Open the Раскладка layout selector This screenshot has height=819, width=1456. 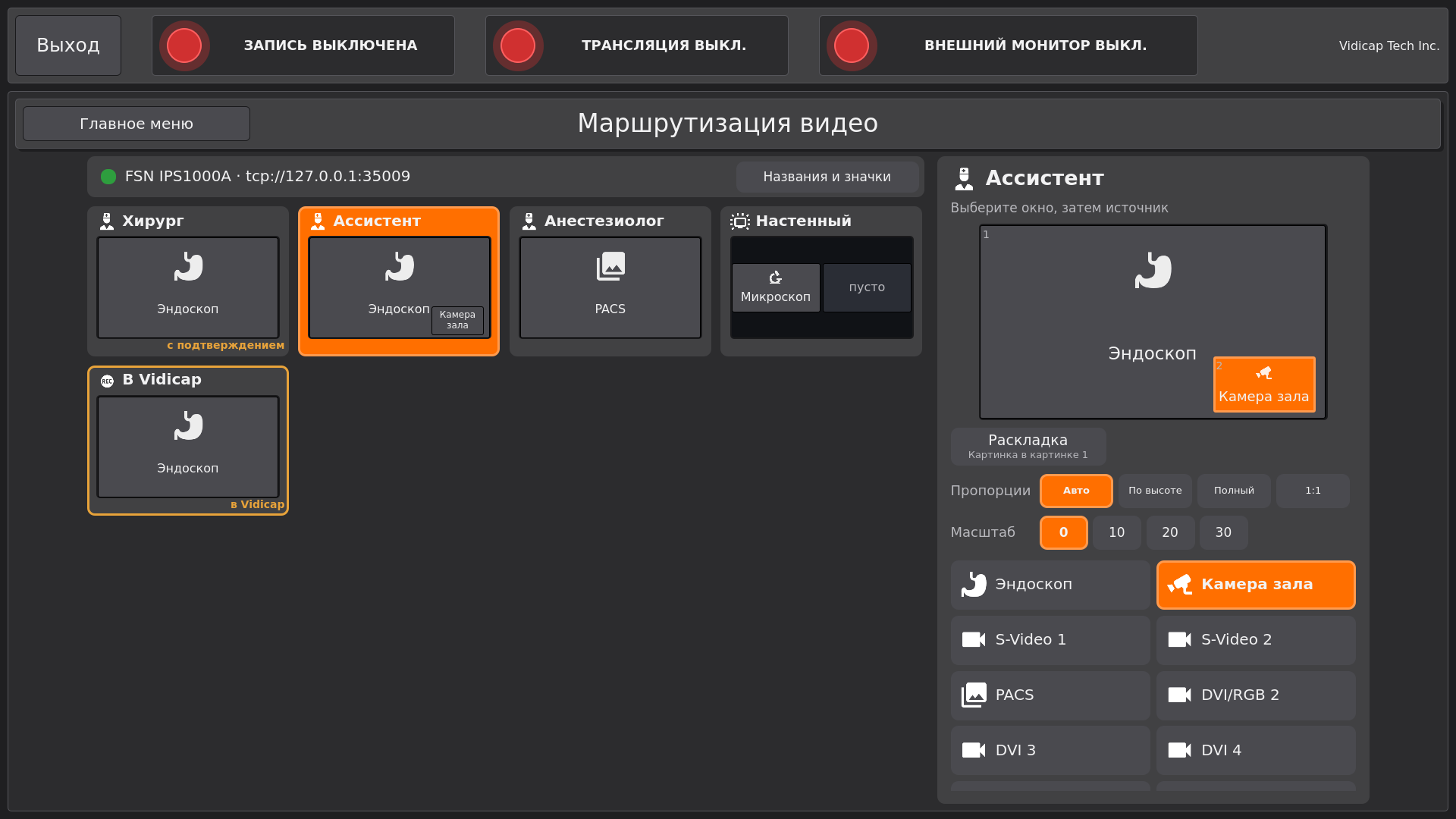pos(1028,447)
